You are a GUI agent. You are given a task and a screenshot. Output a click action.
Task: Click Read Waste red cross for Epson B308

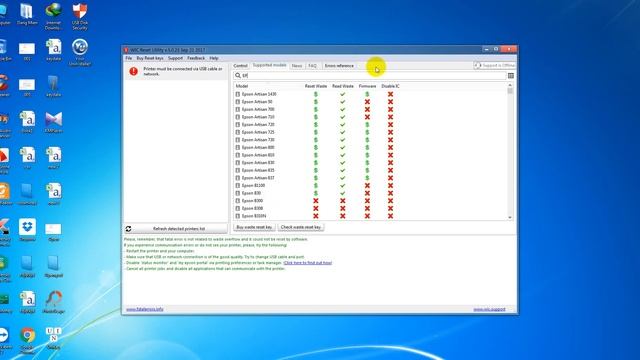(x=342, y=209)
